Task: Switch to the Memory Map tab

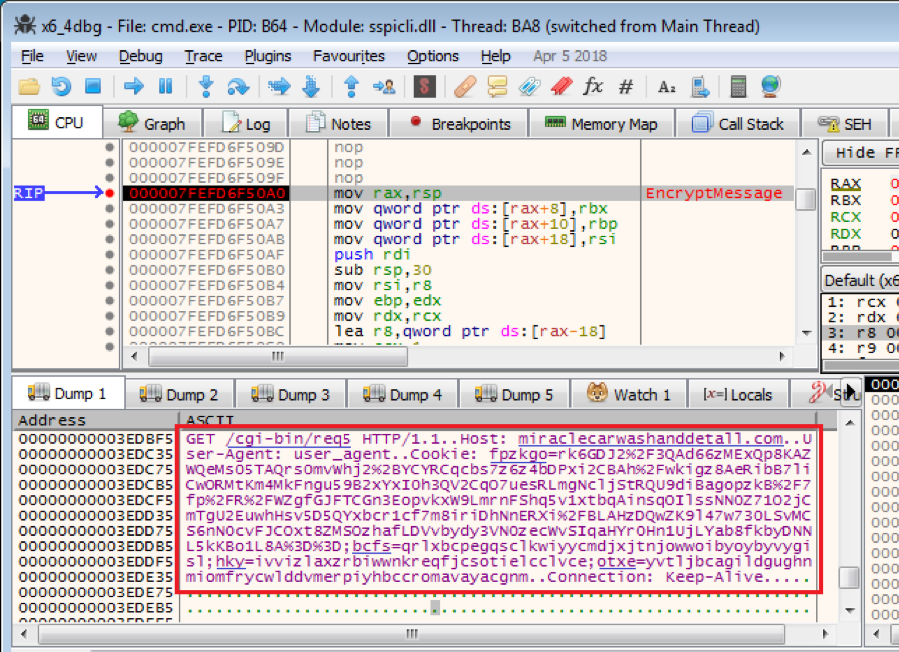Action: 601,124
